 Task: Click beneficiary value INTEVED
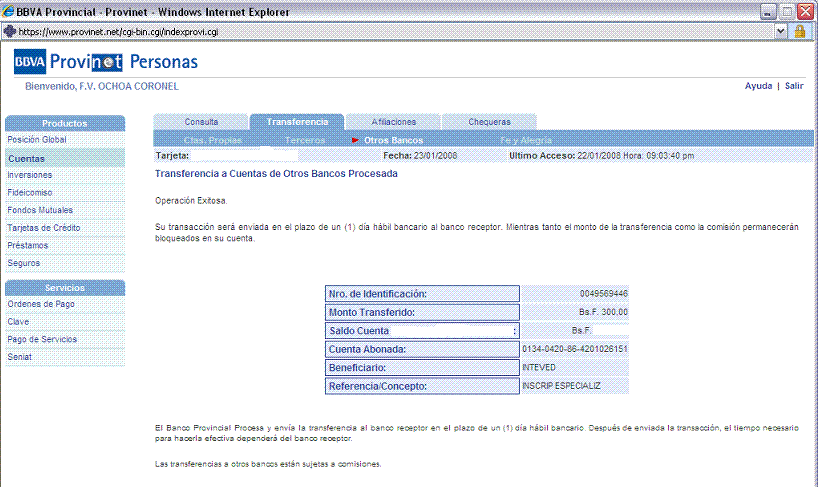click(538, 368)
